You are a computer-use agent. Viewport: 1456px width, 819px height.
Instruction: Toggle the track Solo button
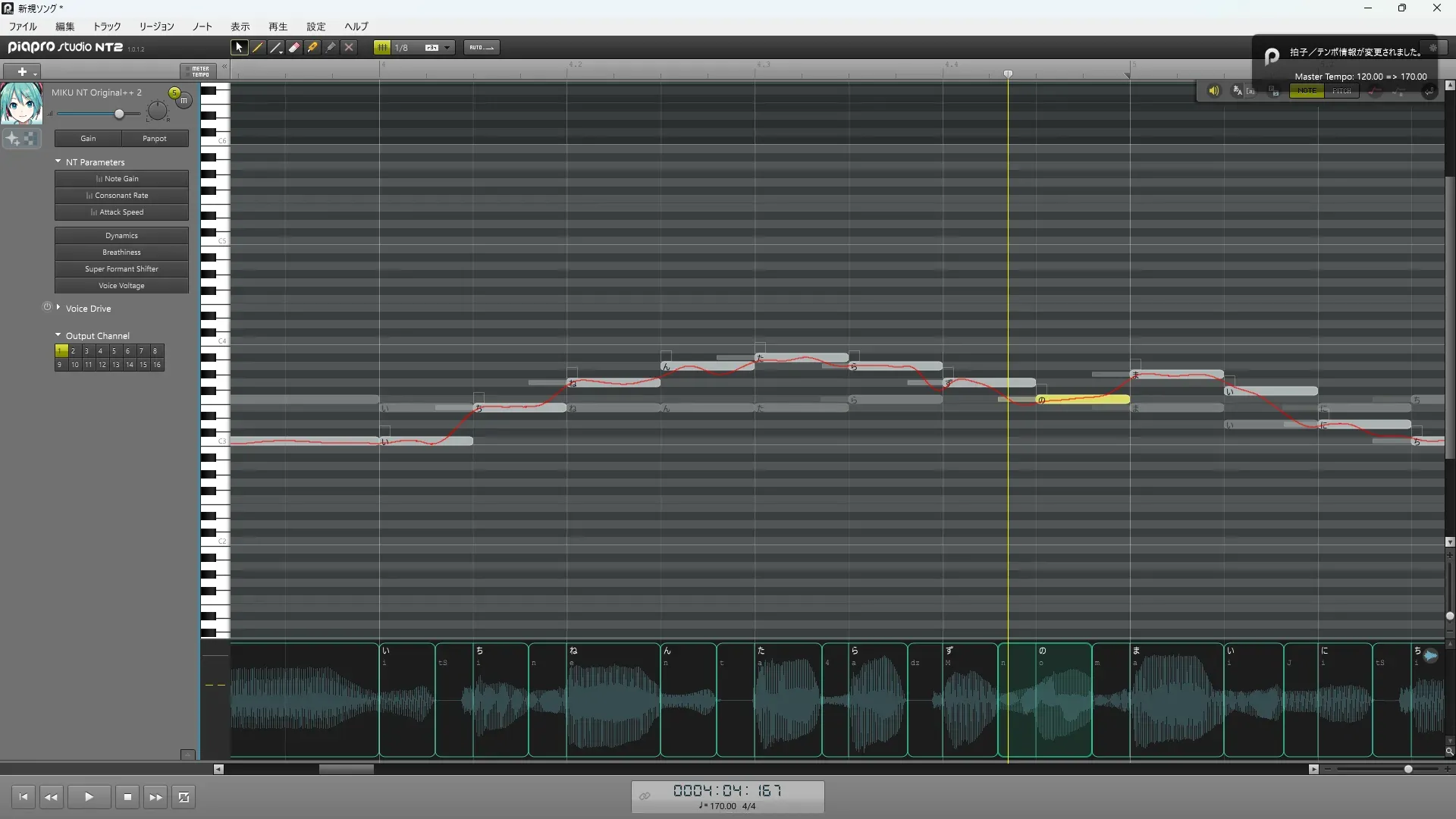point(174,93)
